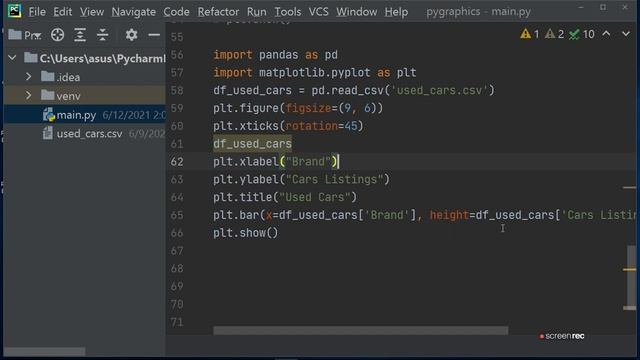The height and width of the screenshot is (360, 640).
Task: Go to next highlighted error arrow
Action: [x=626, y=34]
